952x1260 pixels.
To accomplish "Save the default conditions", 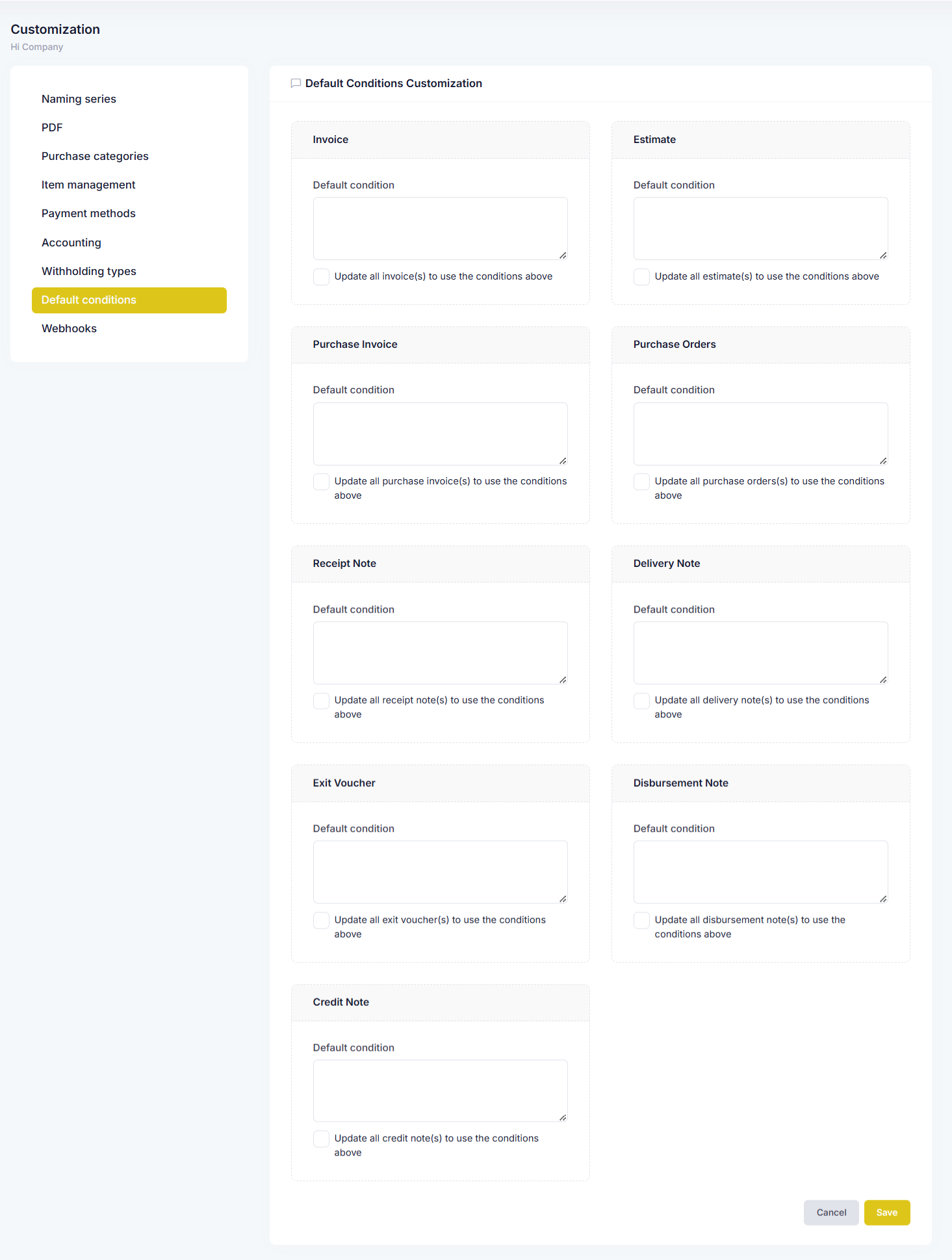I will 886,1213.
